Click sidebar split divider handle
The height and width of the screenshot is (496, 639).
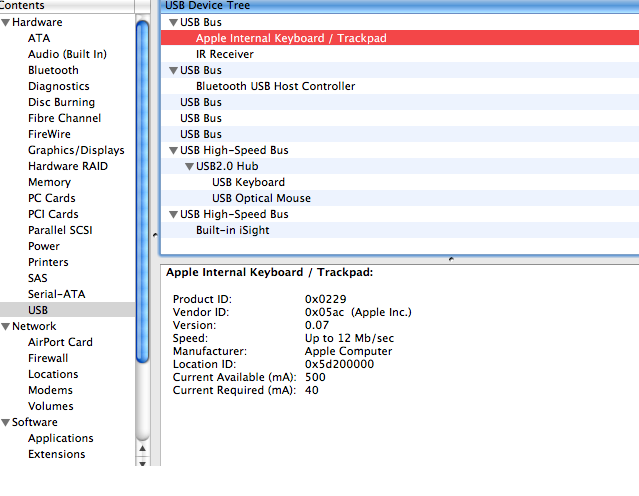coord(155,235)
